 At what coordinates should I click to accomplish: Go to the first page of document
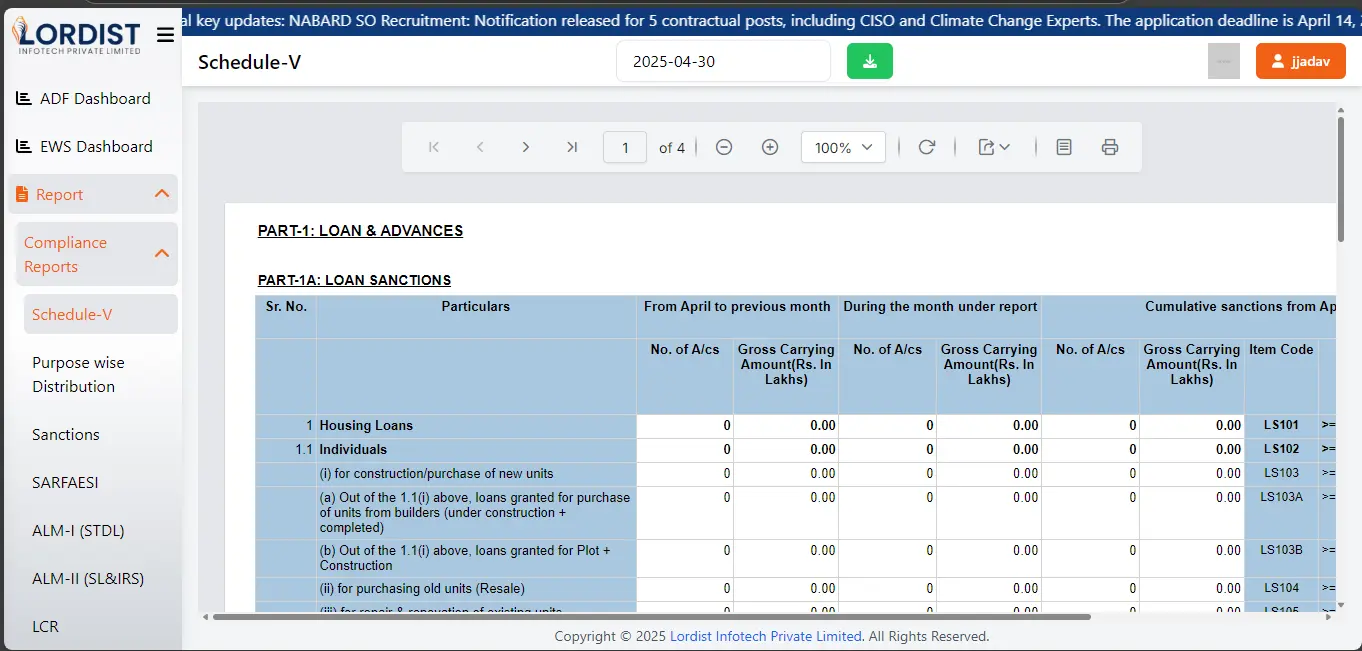tap(434, 147)
